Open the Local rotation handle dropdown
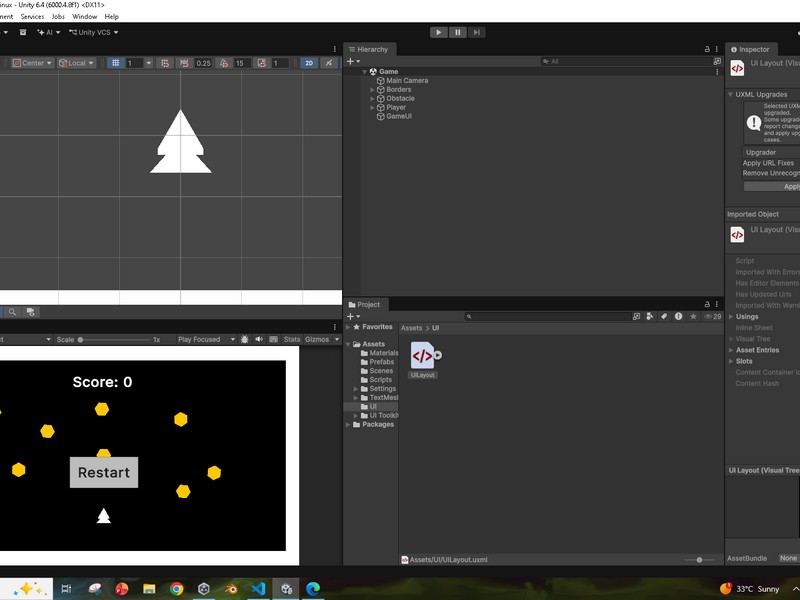The height and width of the screenshot is (600, 800). pyautogui.click(x=77, y=63)
